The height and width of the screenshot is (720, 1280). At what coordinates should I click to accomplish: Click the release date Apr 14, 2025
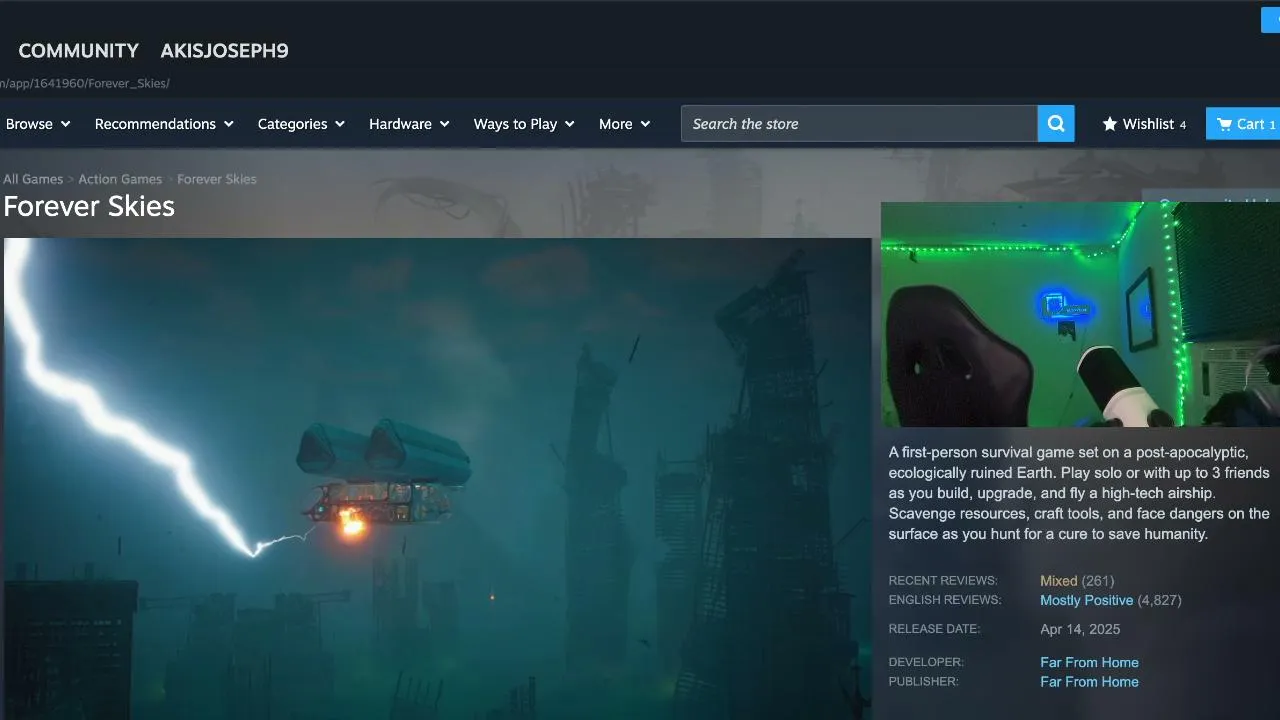(1080, 629)
